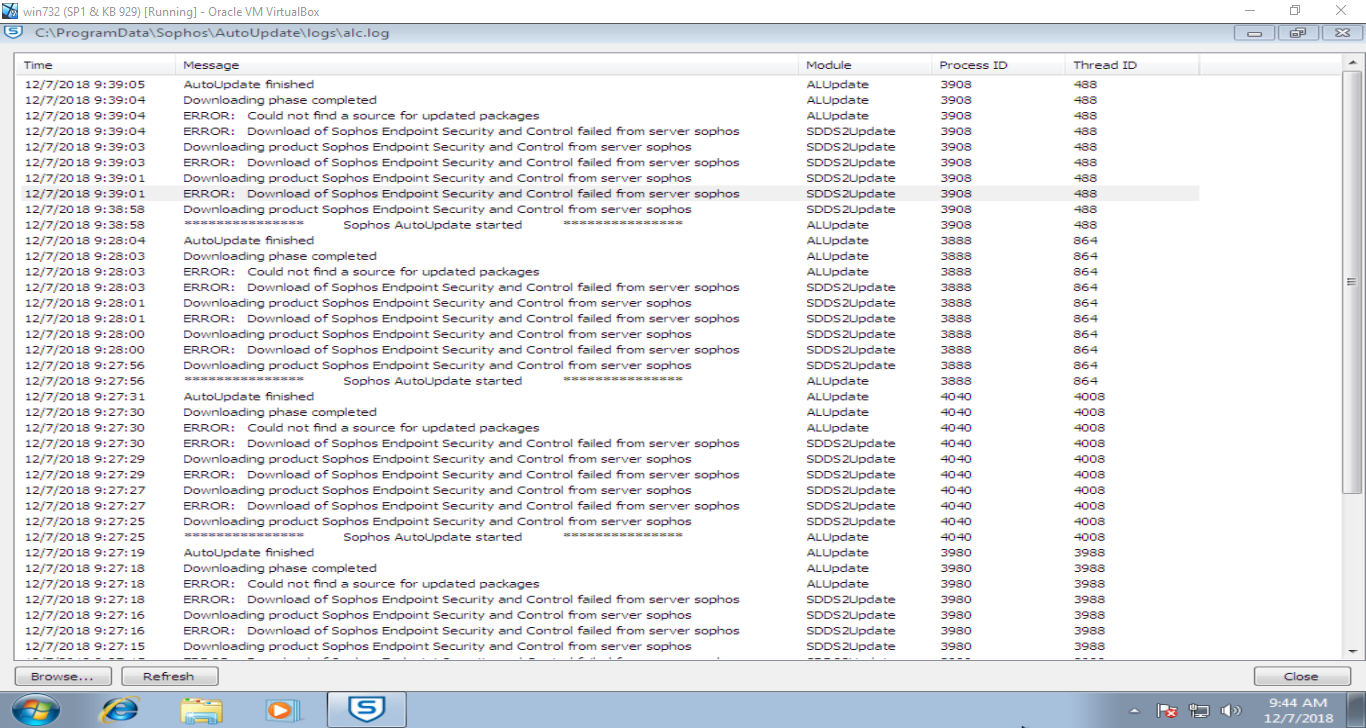Sort by the Module column header

(865, 65)
